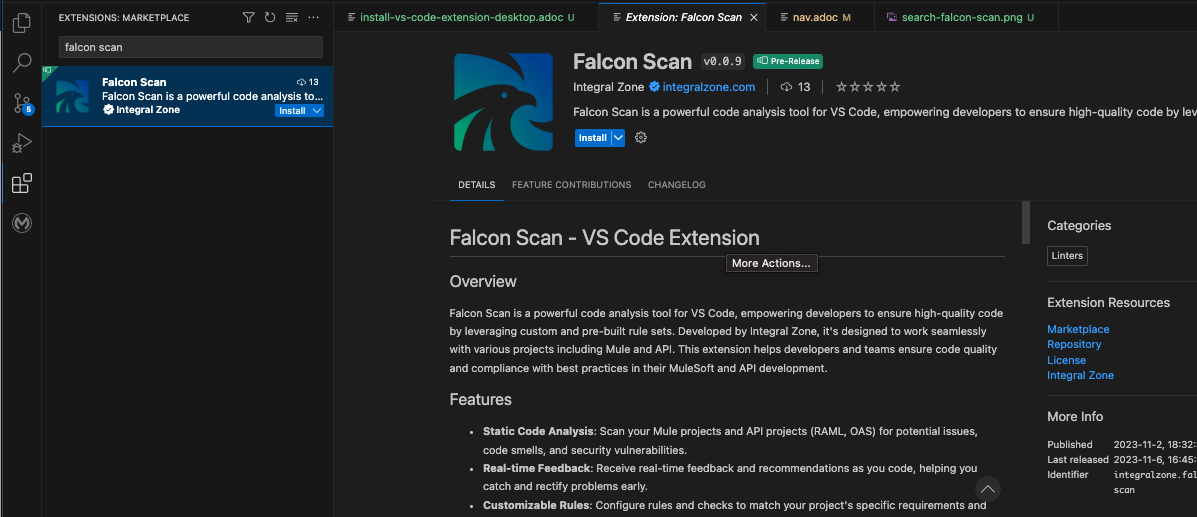The height and width of the screenshot is (517, 1197).
Task: Open the License resource link
Action: pyautogui.click(x=1066, y=360)
